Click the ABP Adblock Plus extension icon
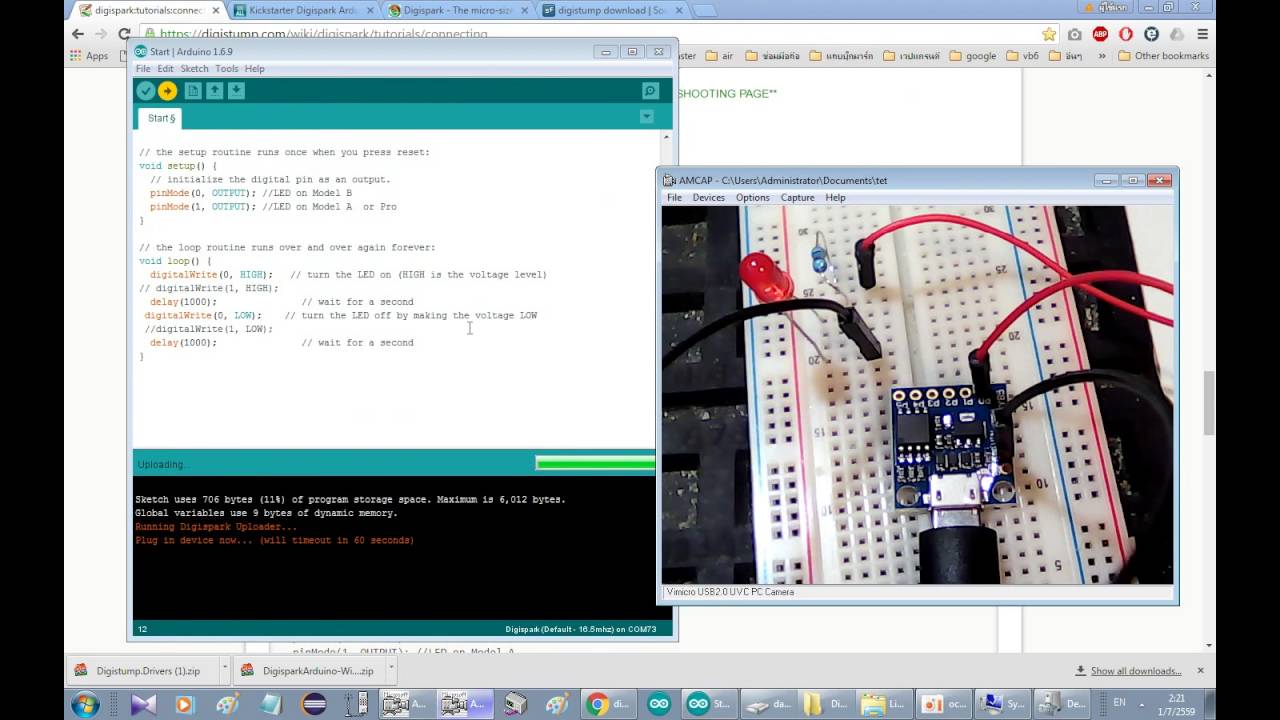This screenshot has width=1280, height=720. [x=1100, y=34]
